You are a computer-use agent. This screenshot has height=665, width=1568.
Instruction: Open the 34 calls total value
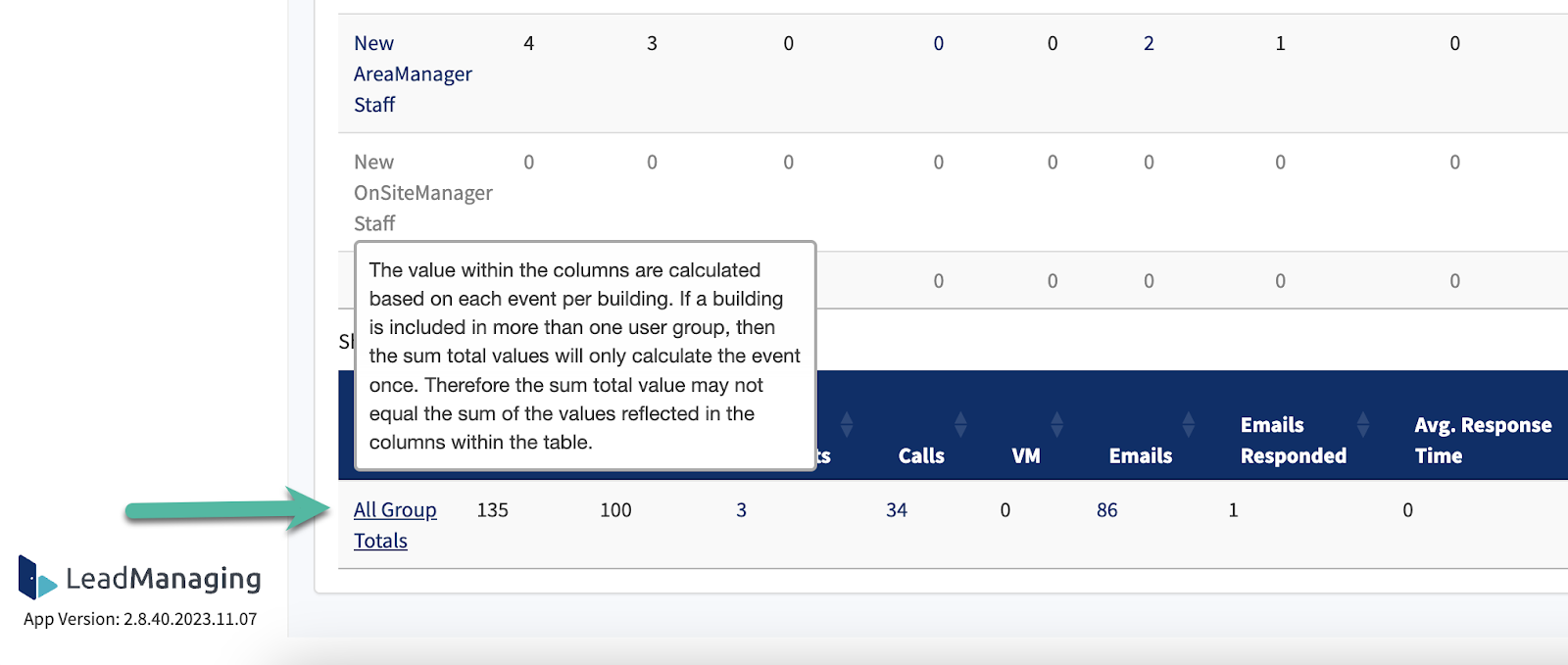tap(897, 510)
